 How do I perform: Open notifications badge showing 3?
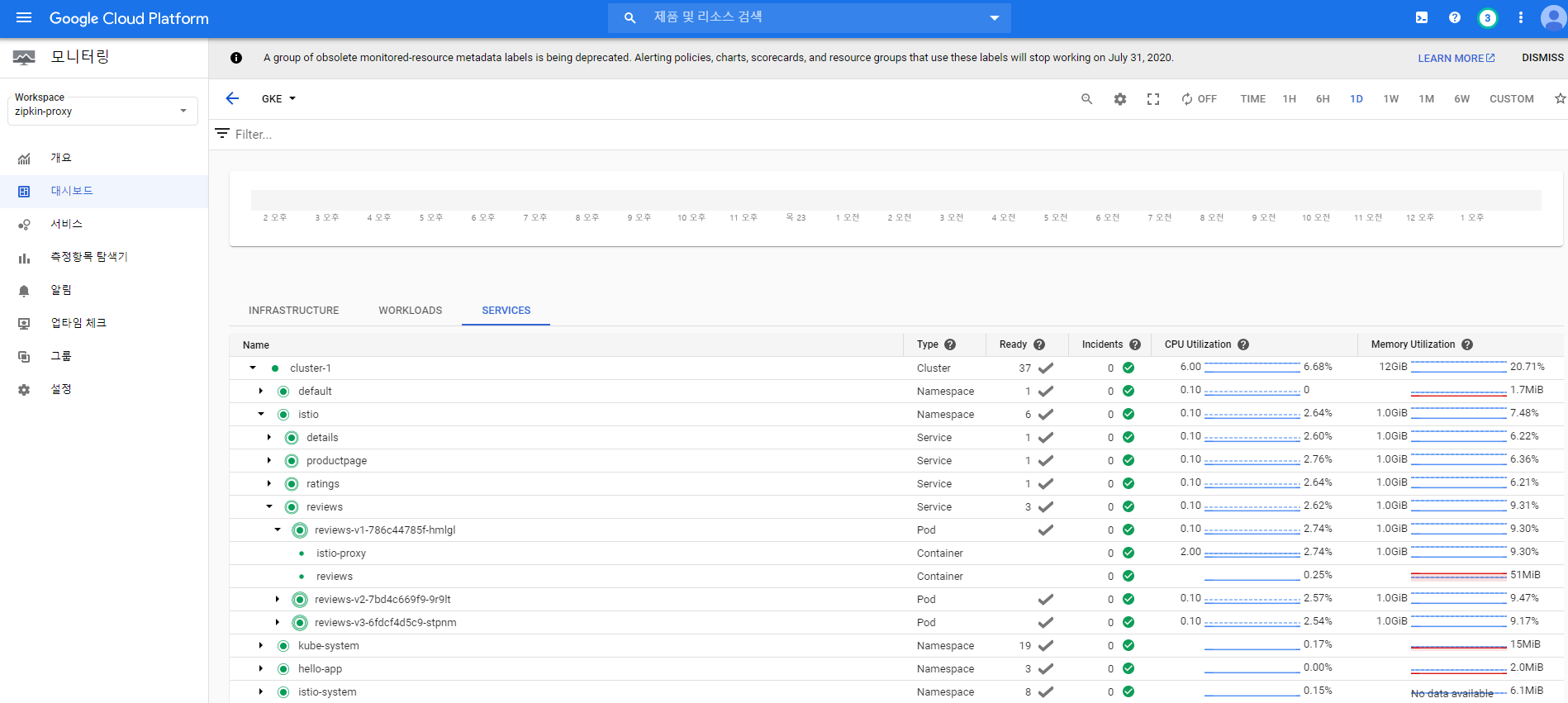click(1488, 17)
